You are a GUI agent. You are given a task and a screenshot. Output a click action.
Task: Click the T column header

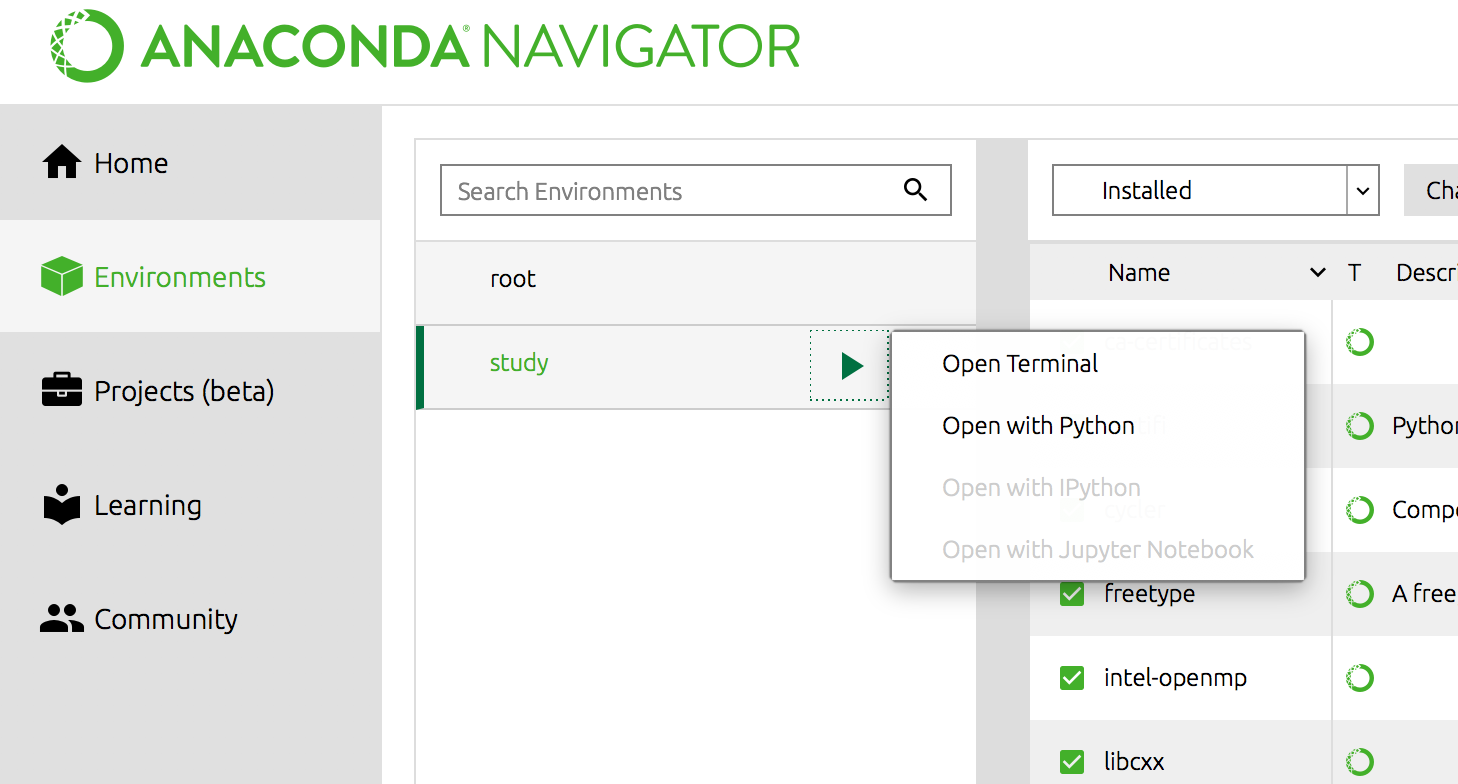1354,273
